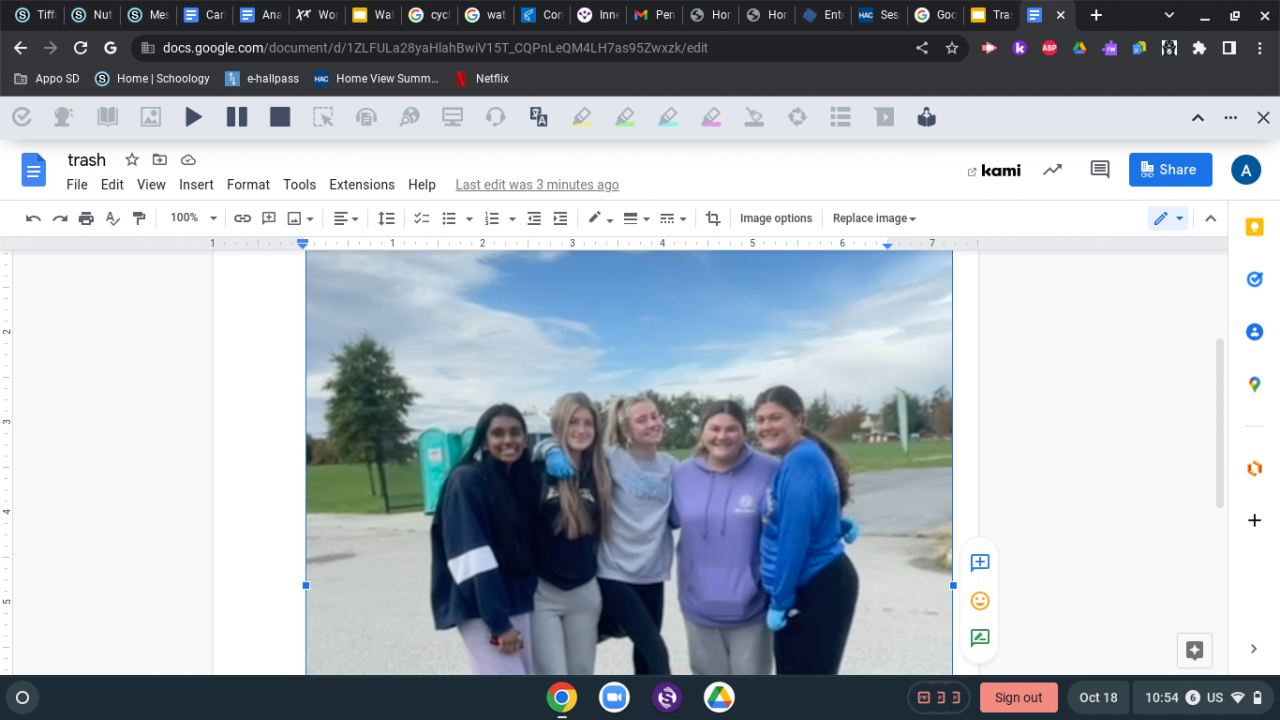The image size is (1280, 720).
Task: Toggle the checklist button
Action: coord(422,218)
